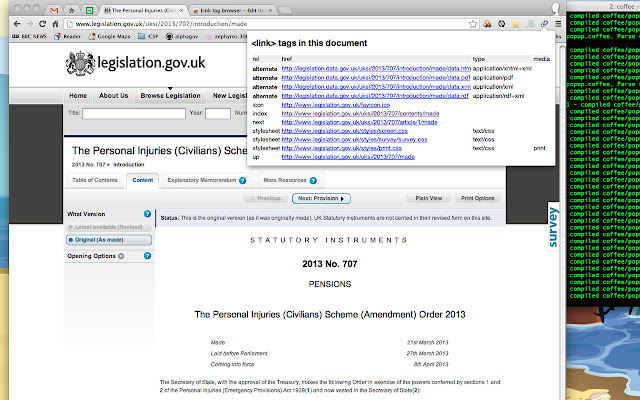The width and height of the screenshot is (640, 400).
Task: Open the BBC News bookmark
Action: coord(29,36)
